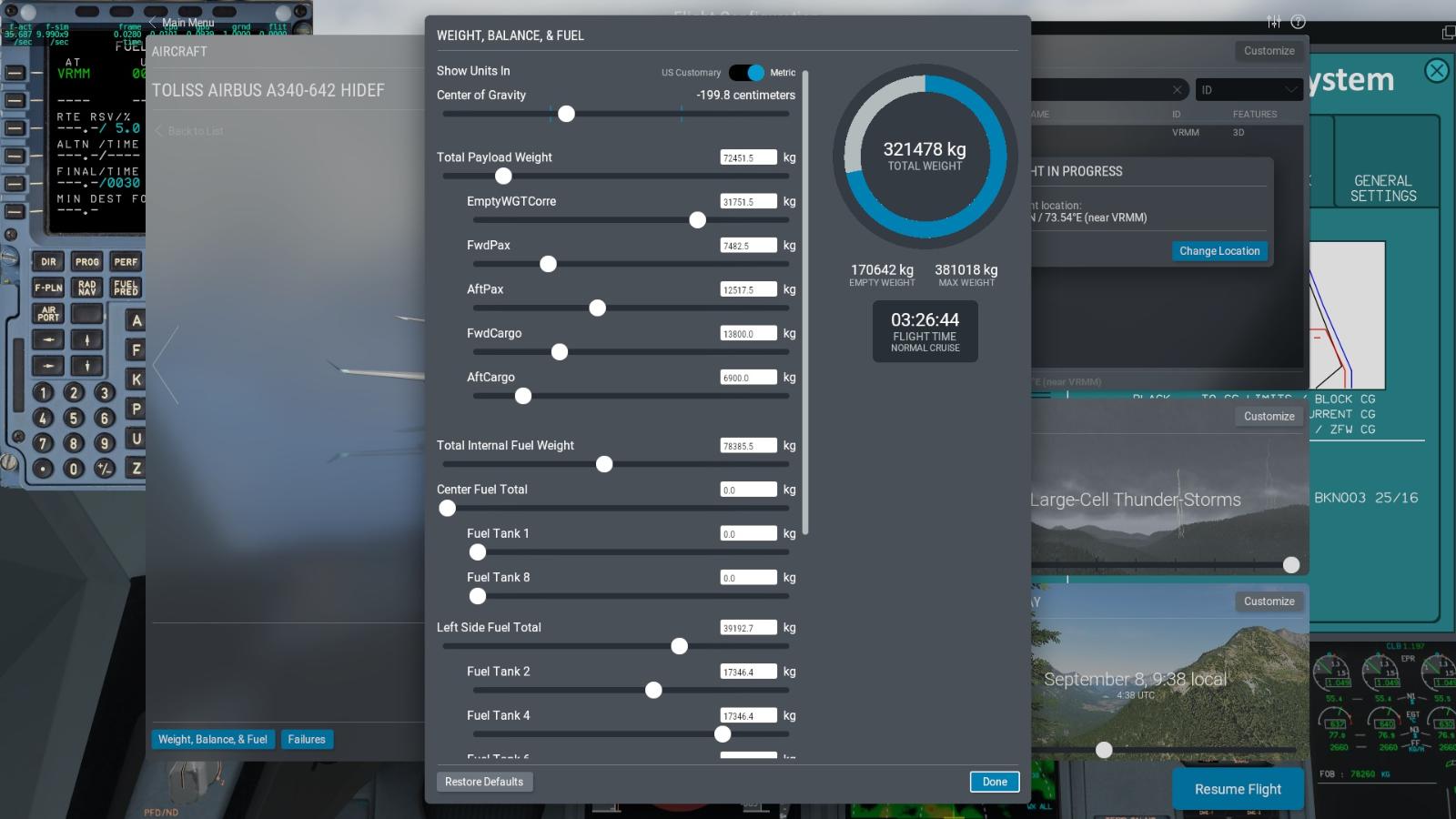Click the Restore Defaults button
1456x819 pixels.
[484, 782]
